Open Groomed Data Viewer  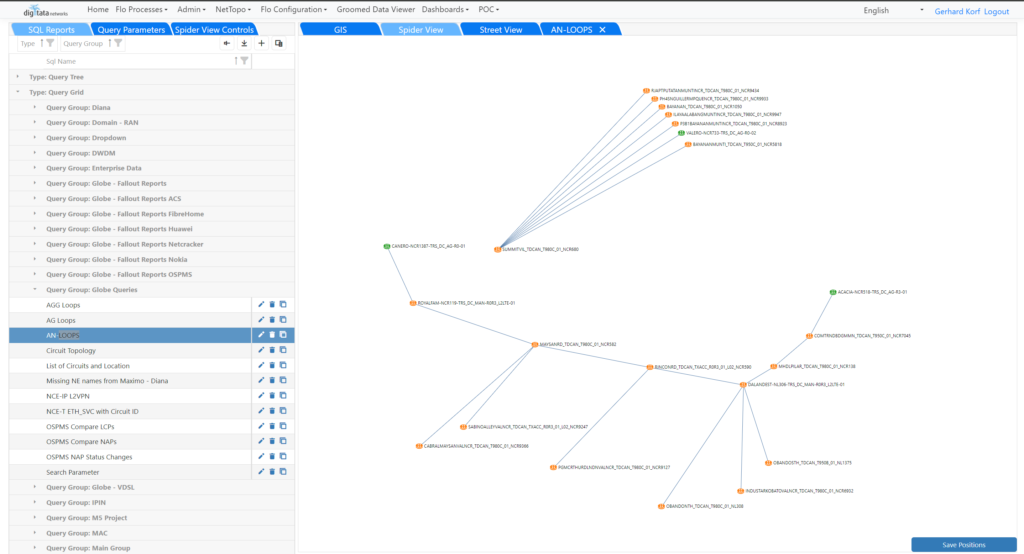tap(376, 9)
